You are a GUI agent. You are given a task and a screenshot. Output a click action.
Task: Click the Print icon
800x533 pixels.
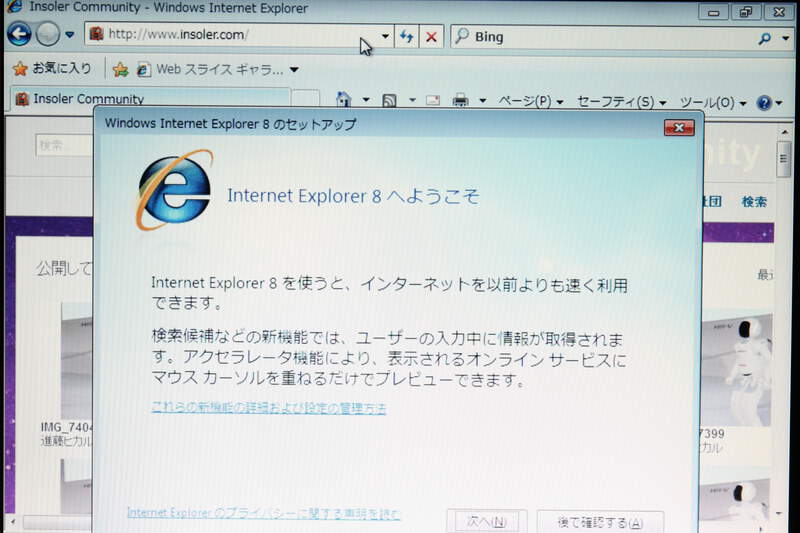coord(460,100)
